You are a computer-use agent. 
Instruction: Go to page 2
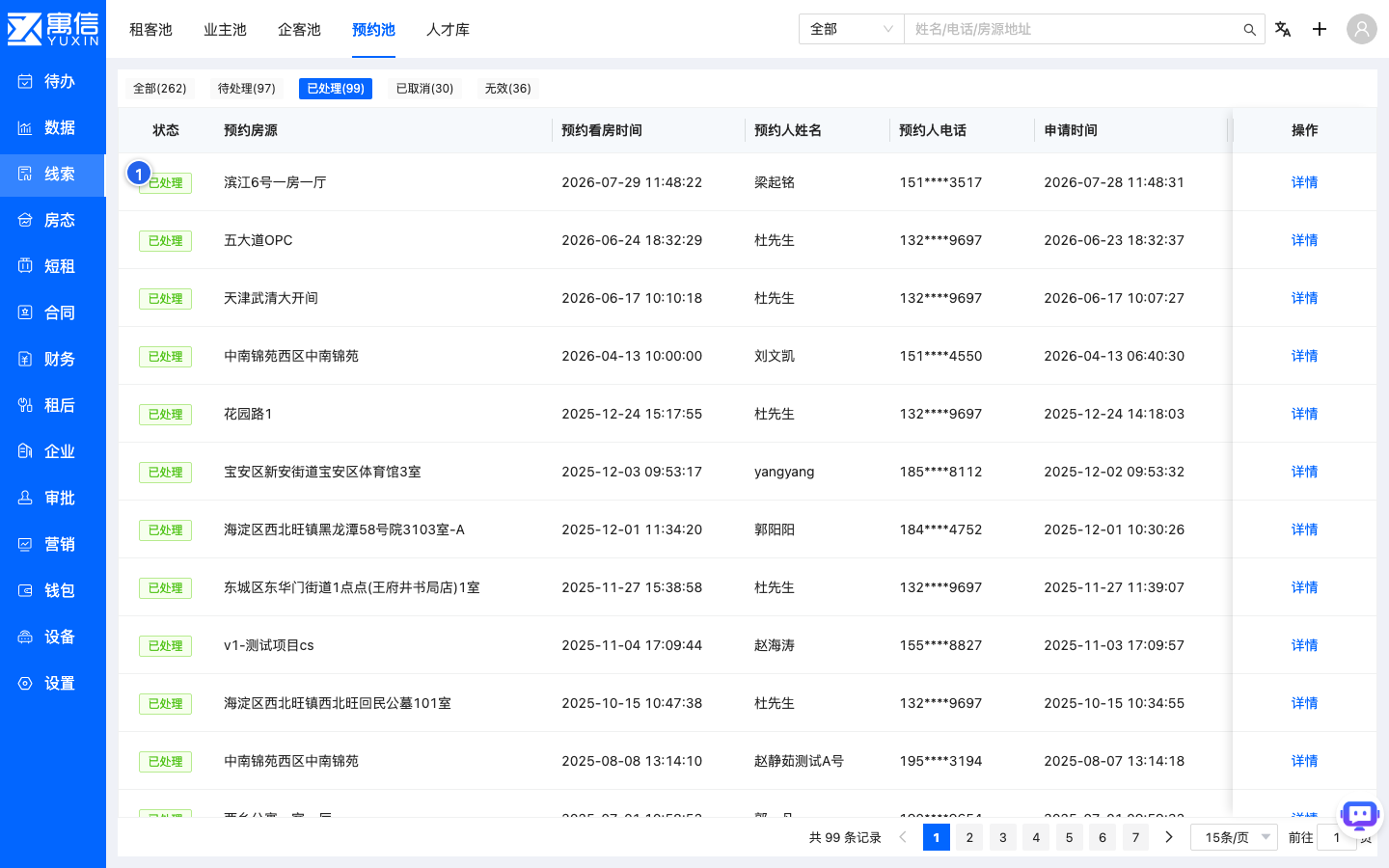969,837
